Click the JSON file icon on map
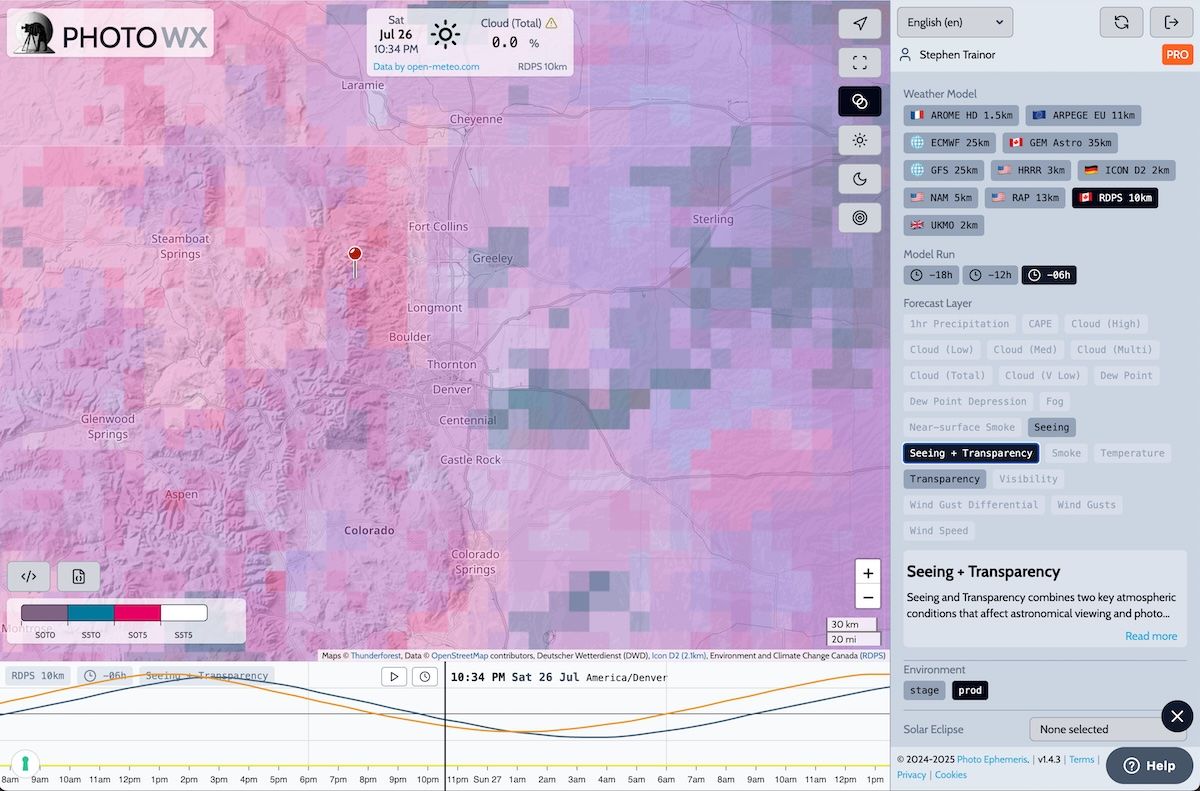 pos(78,576)
